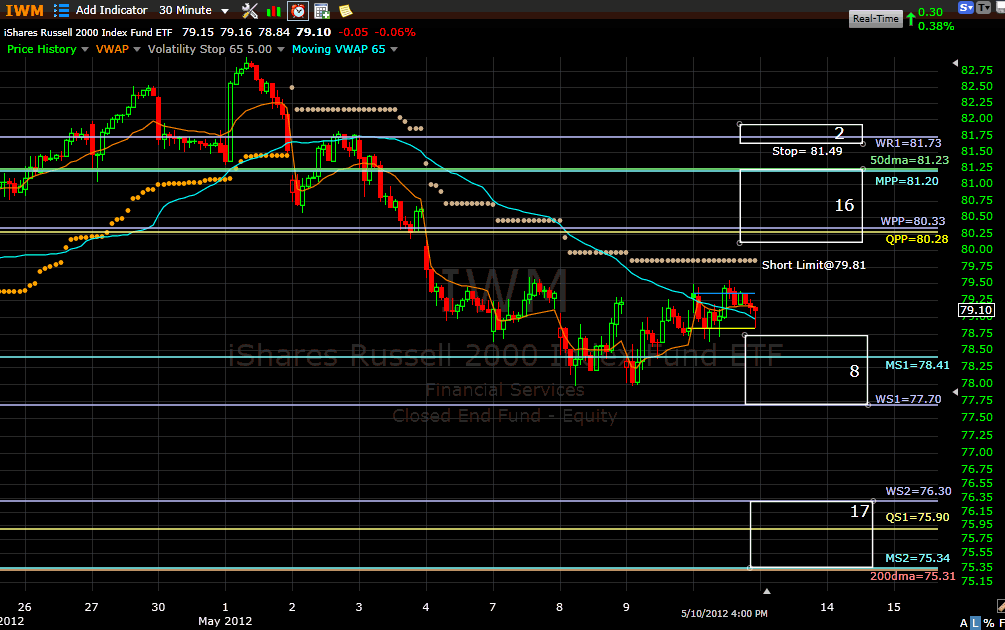Click the WS2=76.30 support label
This screenshot has height=630, width=1005.
pyautogui.click(x=918, y=492)
